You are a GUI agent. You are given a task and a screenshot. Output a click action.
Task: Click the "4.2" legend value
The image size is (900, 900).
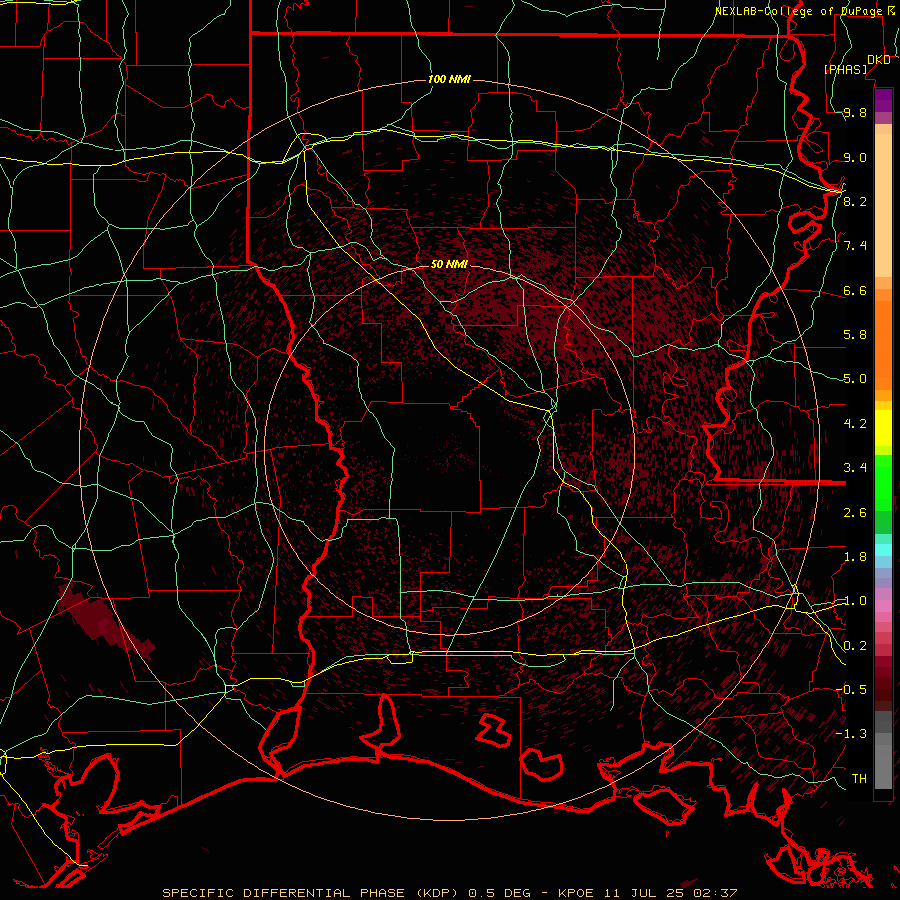click(x=855, y=424)
